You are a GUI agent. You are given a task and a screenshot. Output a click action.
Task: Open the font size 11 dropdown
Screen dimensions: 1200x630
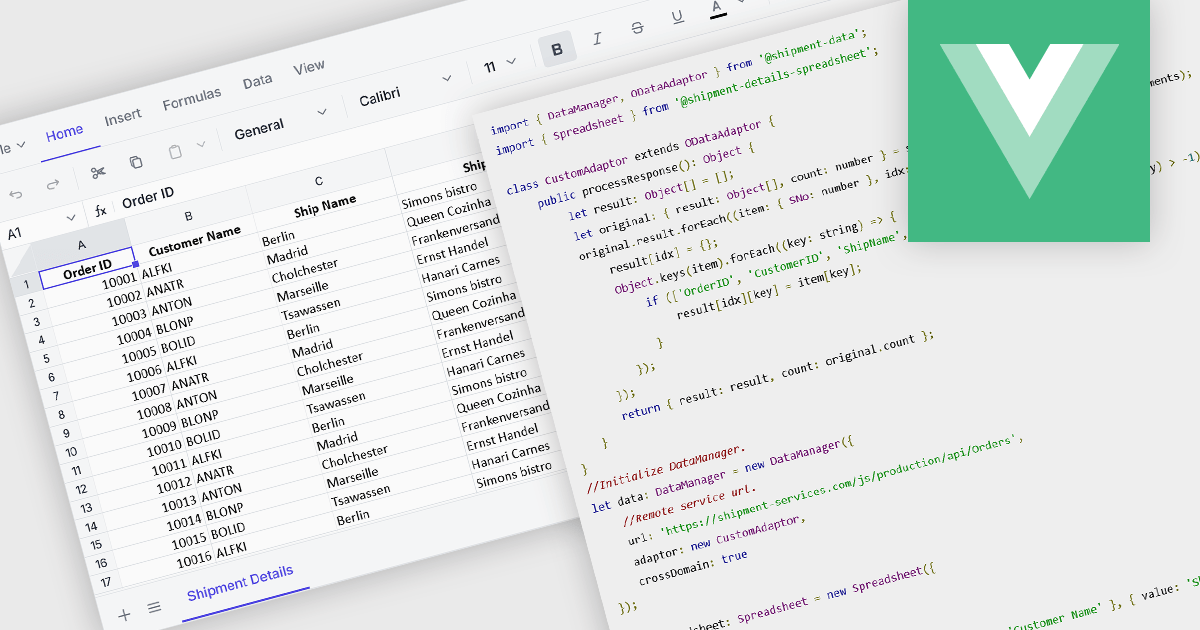(499, 66)
